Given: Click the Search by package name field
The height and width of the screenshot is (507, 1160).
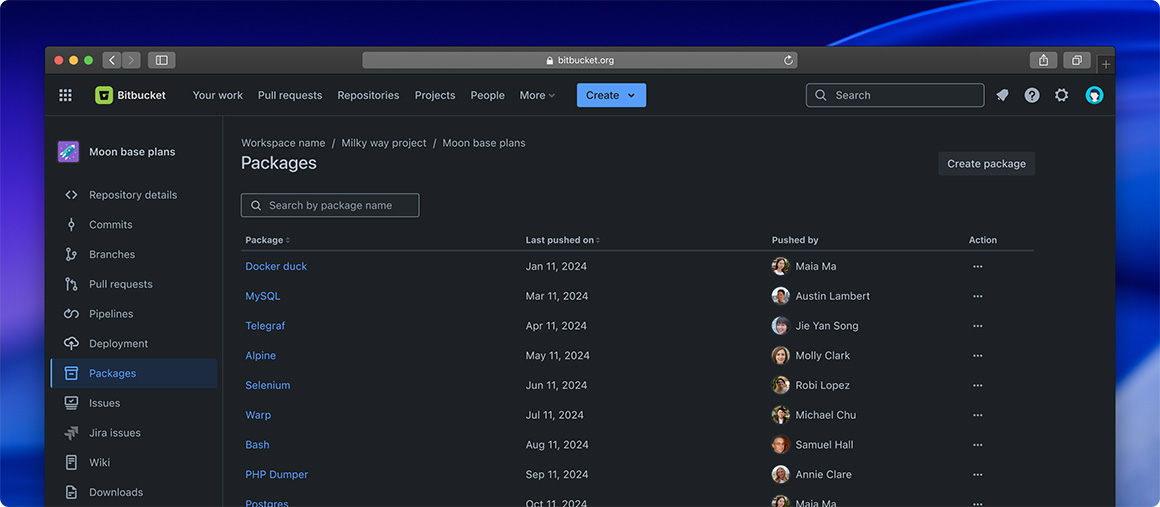Looking at the screenshot, I should 330,205.
